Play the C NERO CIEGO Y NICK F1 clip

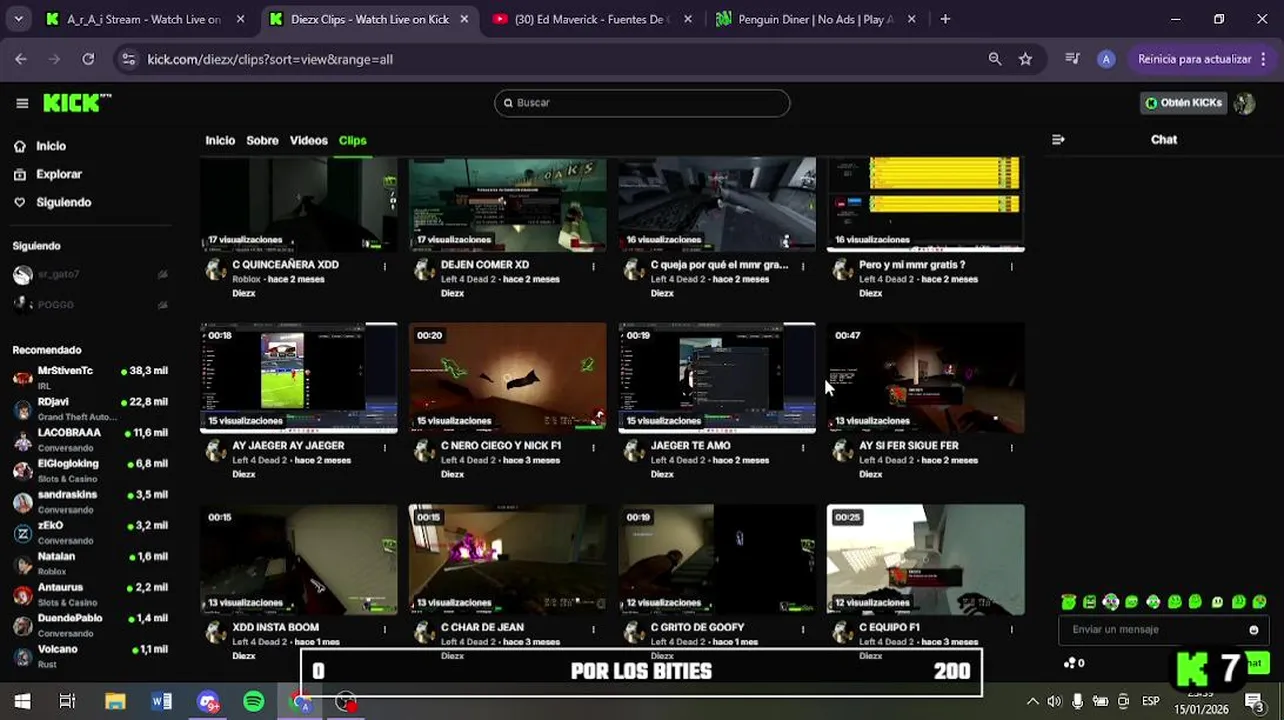(x=507, y=377)
